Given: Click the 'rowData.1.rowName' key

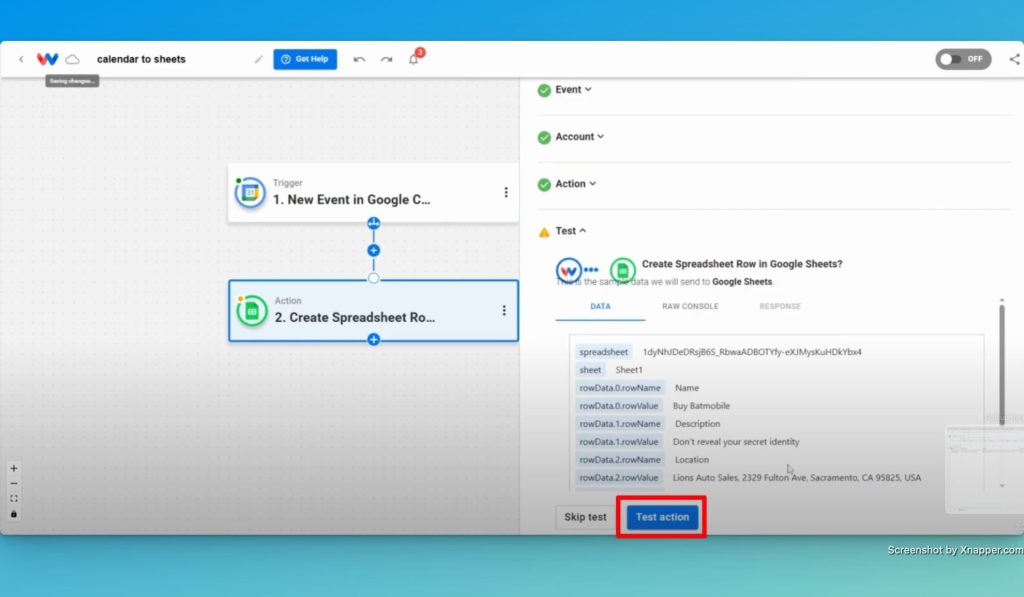Looking at the screenshot, I should point(620,424).
